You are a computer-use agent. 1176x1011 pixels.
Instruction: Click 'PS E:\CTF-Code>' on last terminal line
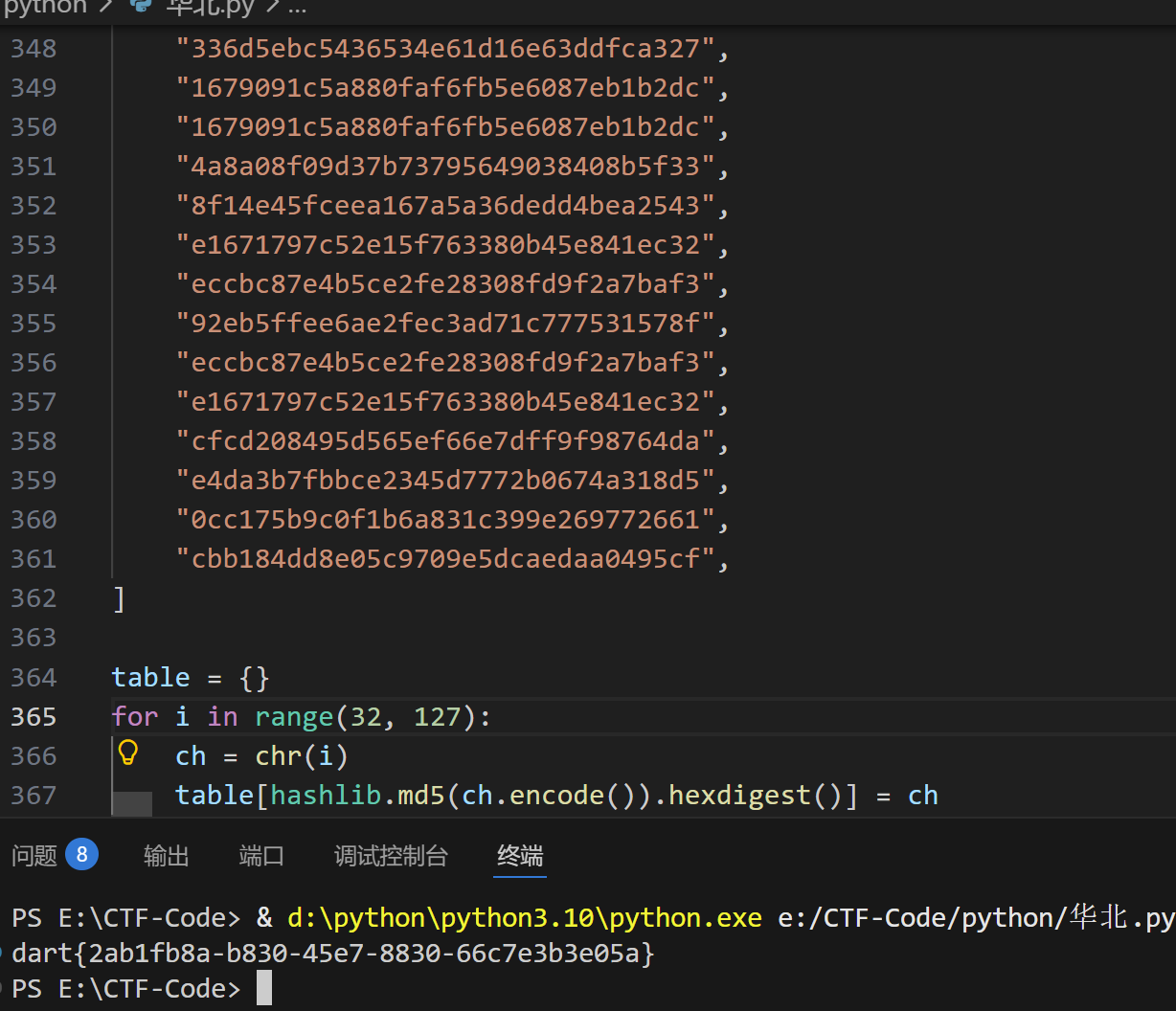126,988
